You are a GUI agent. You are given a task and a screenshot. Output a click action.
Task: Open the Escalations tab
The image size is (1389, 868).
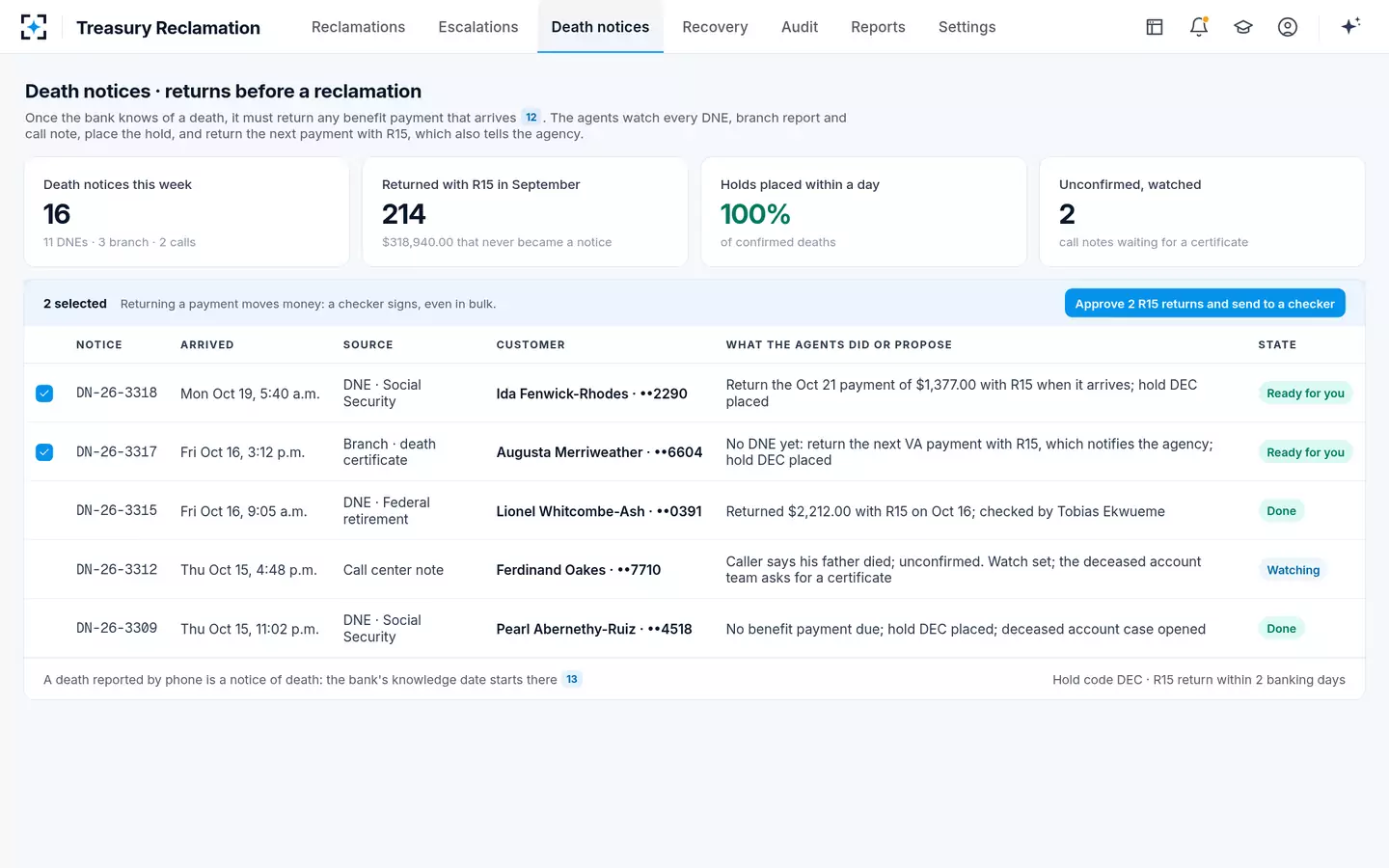point(478,27)
